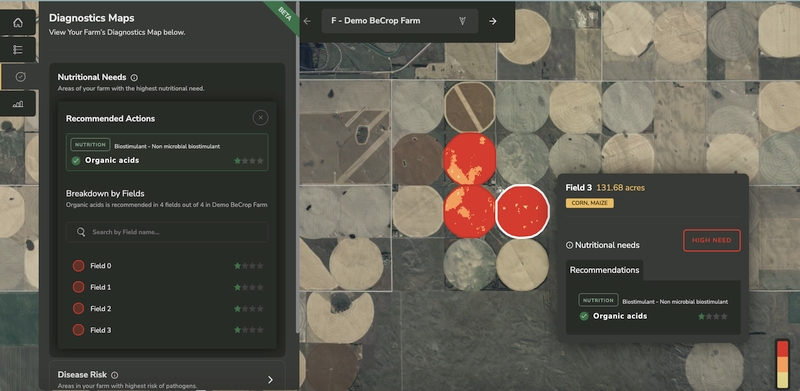Screen dimensions: 800x391
Task: Click the NUTRITION tag in Recommended Actions
Action: tap(90, 145)
